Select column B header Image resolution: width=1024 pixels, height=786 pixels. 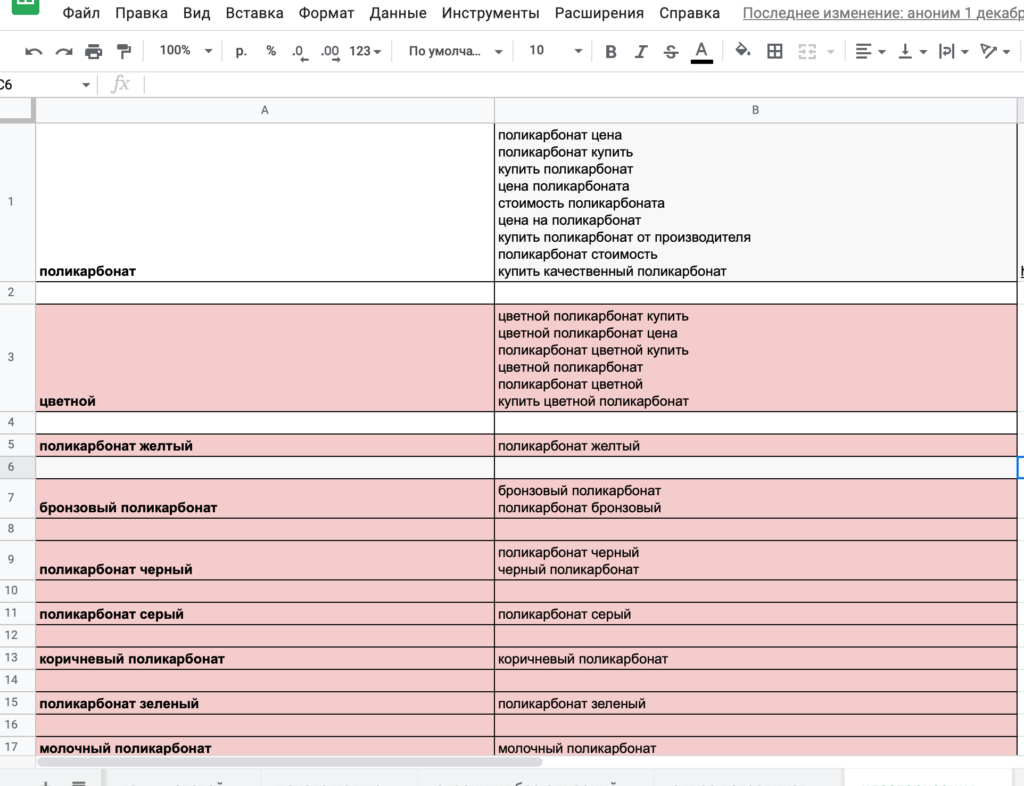pos(755,110)
